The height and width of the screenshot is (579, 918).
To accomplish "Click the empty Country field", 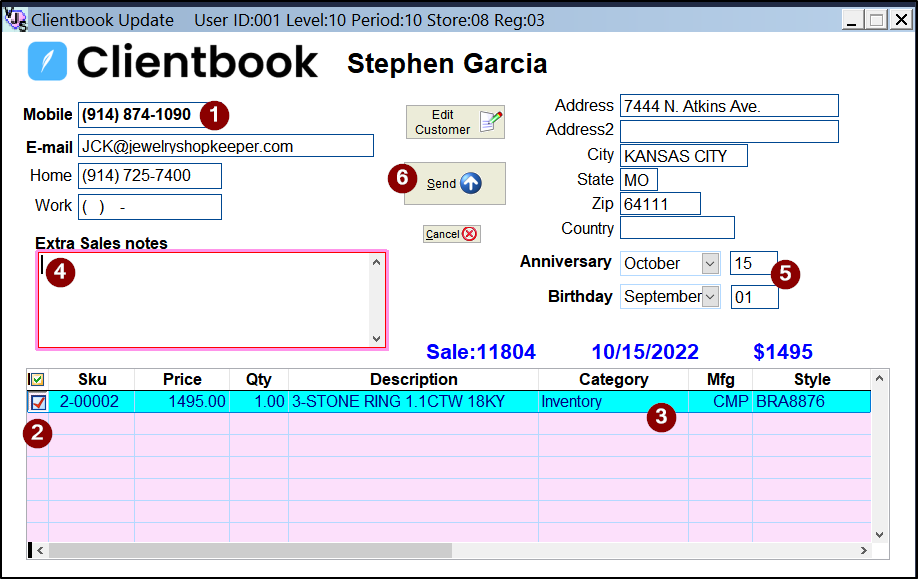I will [677, 228].
